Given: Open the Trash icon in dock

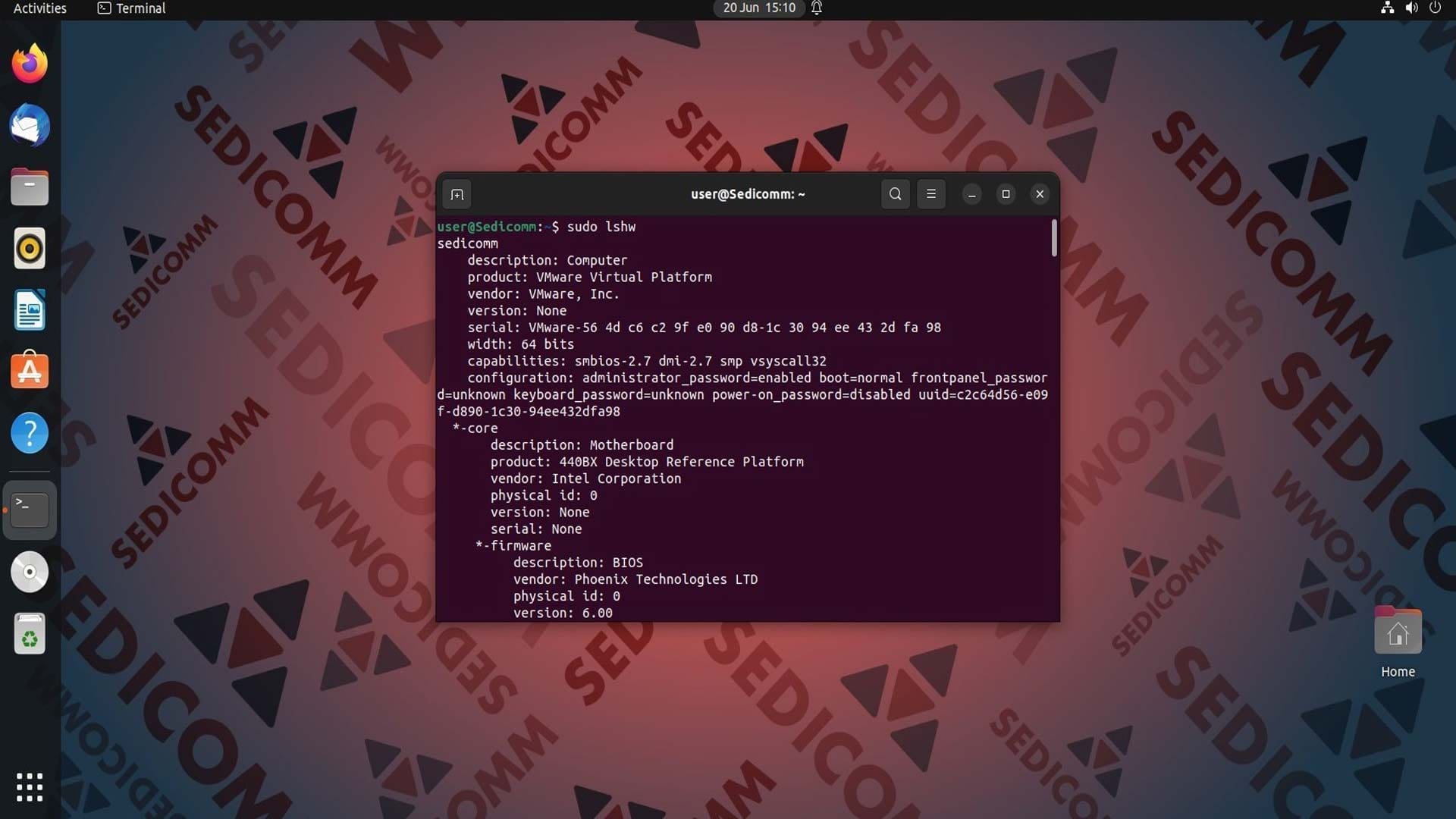Looking at the screenshot, I should click(30, 634).
